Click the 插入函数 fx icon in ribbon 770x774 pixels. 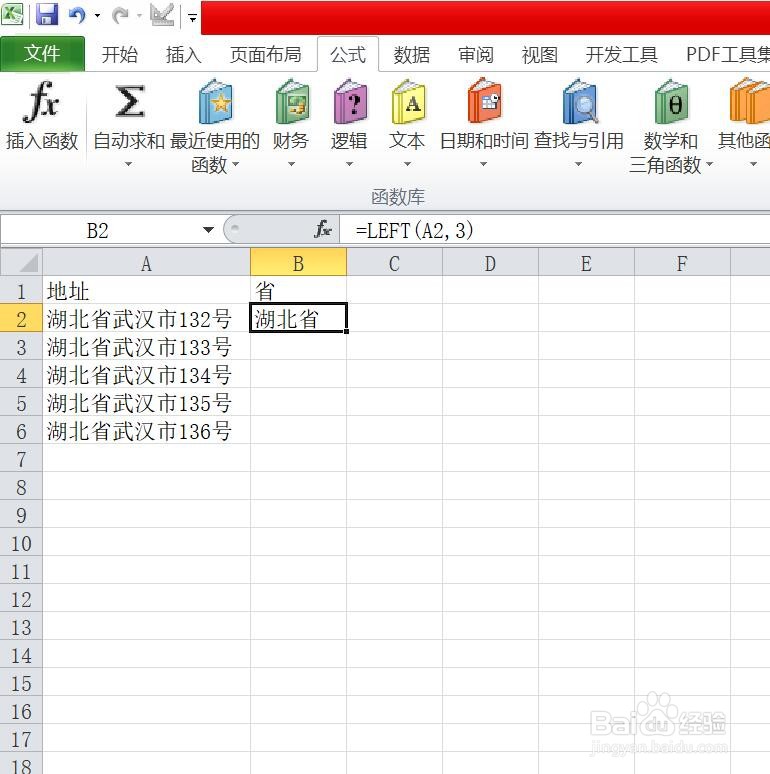41,103
